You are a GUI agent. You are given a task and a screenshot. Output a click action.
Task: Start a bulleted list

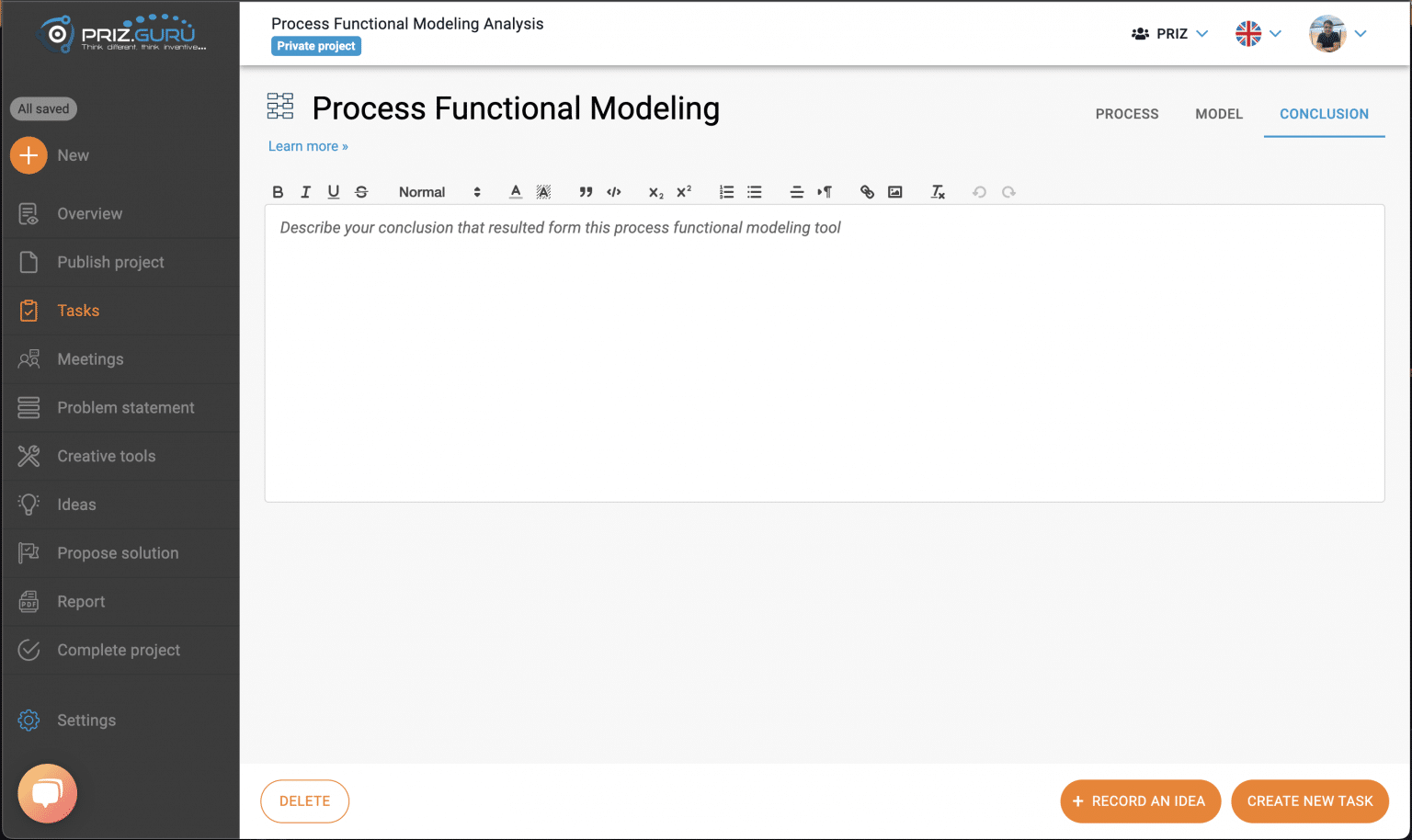tap(755, 192)
